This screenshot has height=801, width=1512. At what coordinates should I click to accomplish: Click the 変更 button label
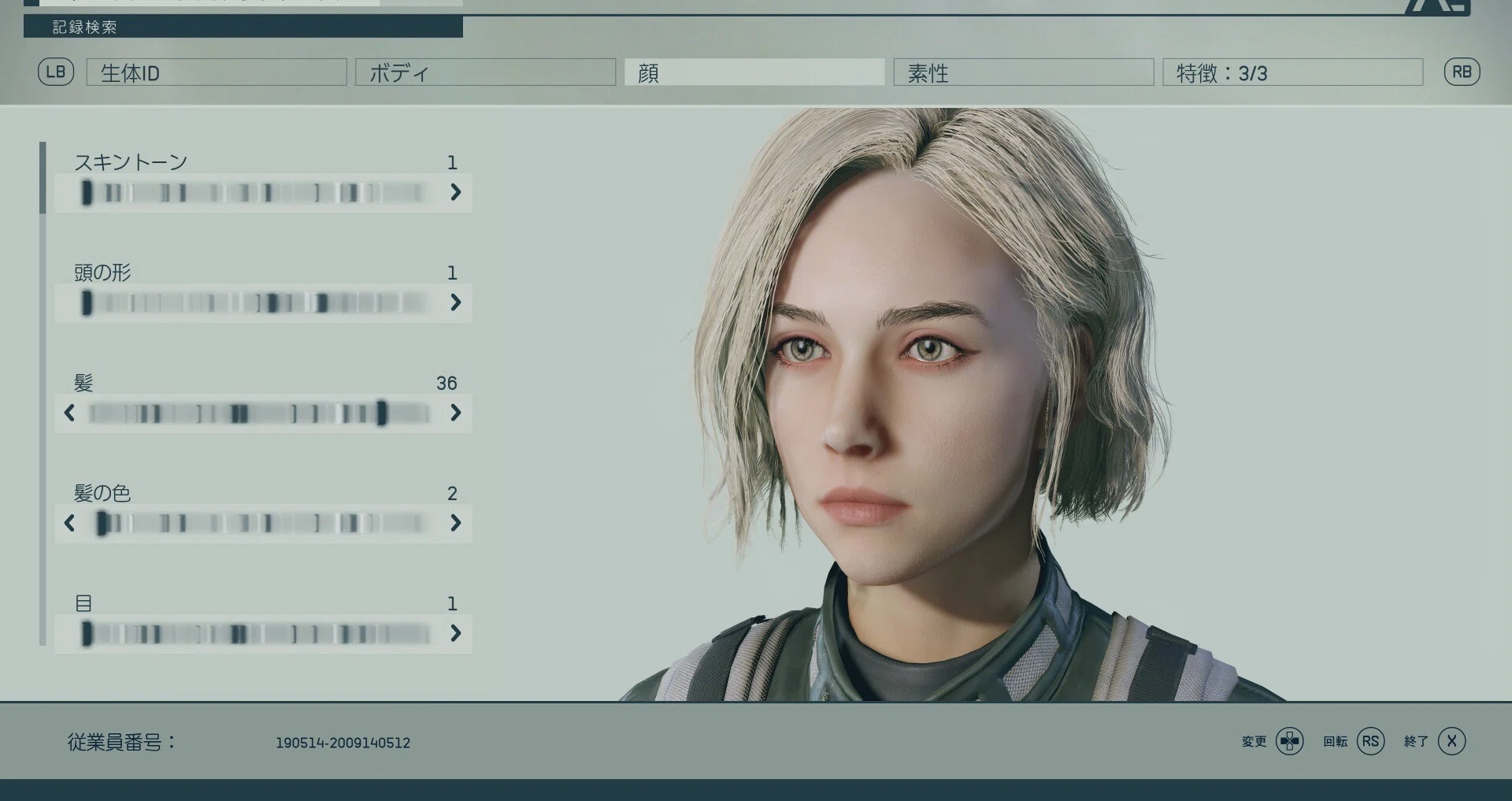coord(1254,741)
